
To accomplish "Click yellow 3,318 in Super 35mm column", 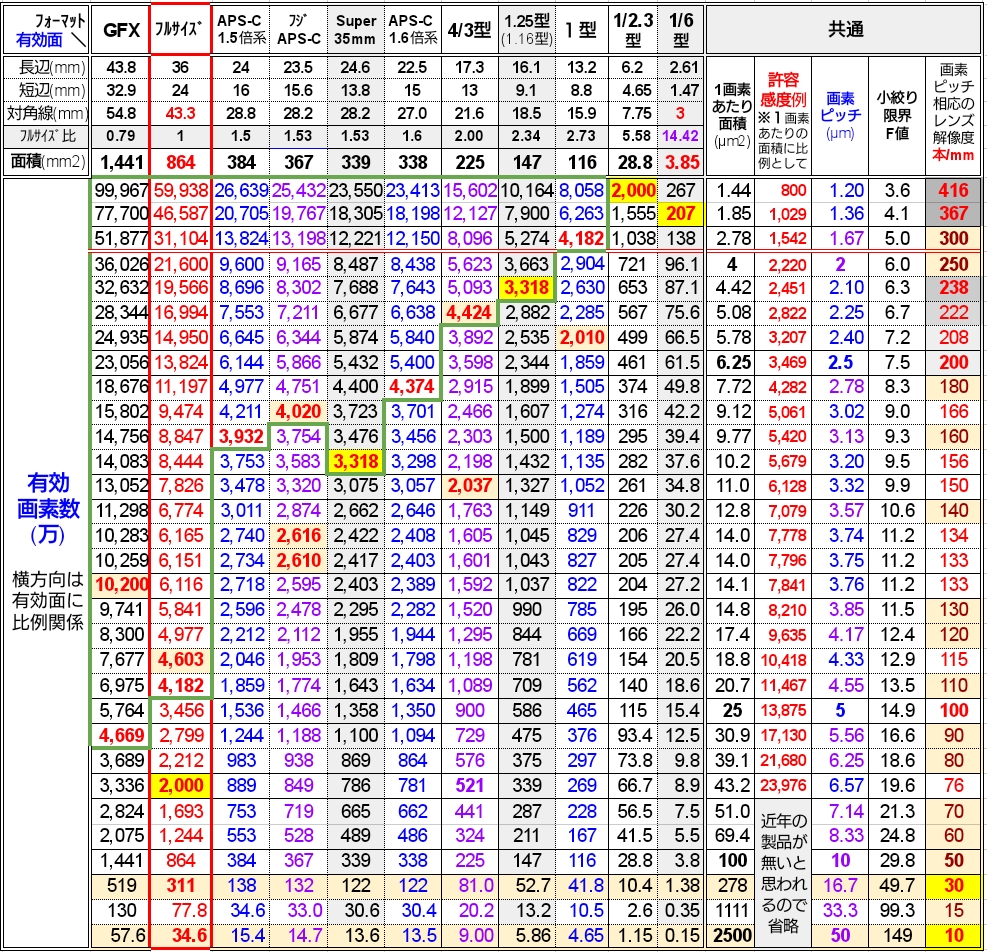I will click(x=356, y=462).
